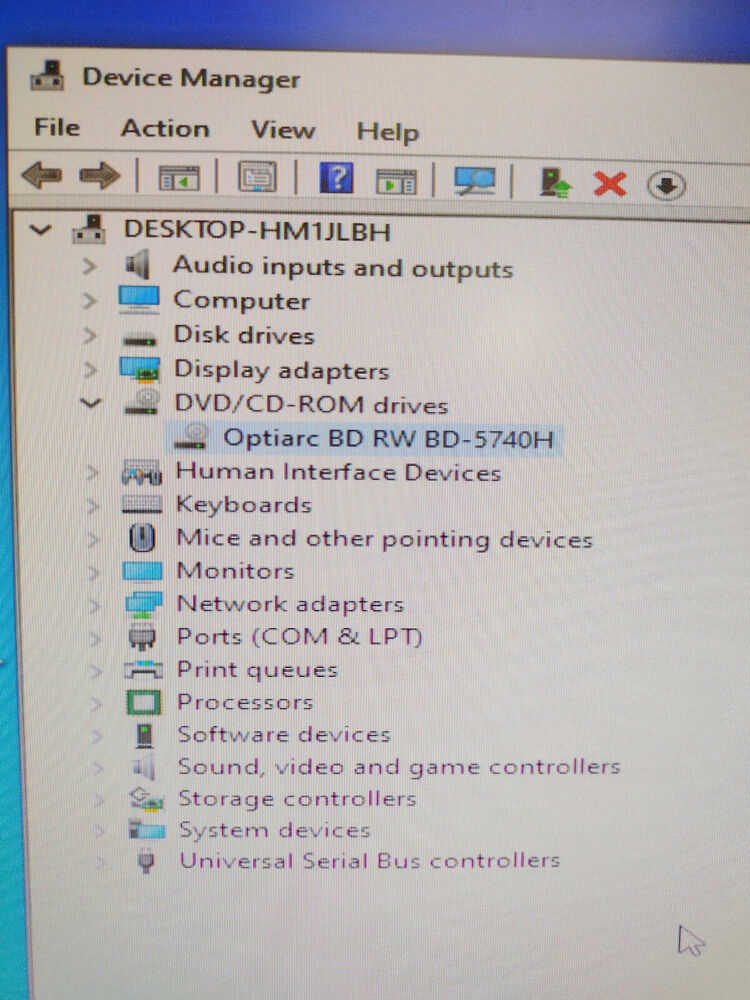750x1000 pixels.
Task: Expand the Human Interface Devices arrow
Action: tap(92, 473)
